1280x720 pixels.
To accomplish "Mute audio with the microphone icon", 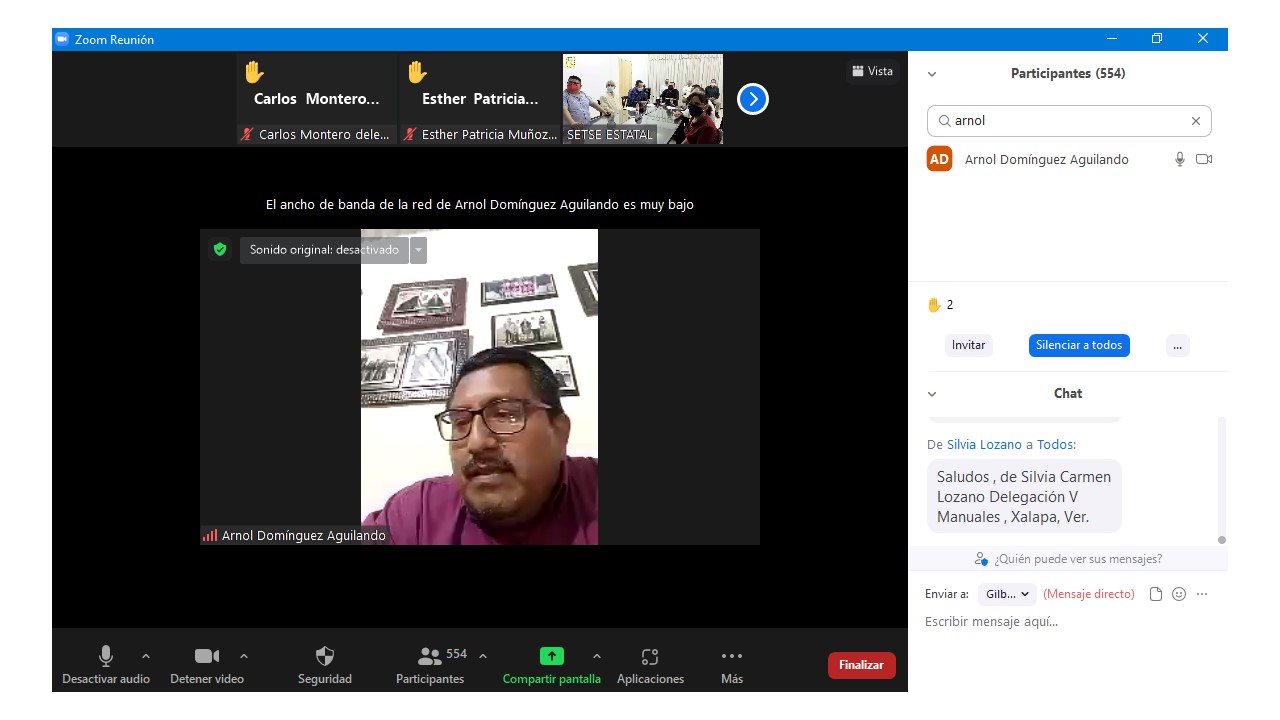I will [105, 656].
